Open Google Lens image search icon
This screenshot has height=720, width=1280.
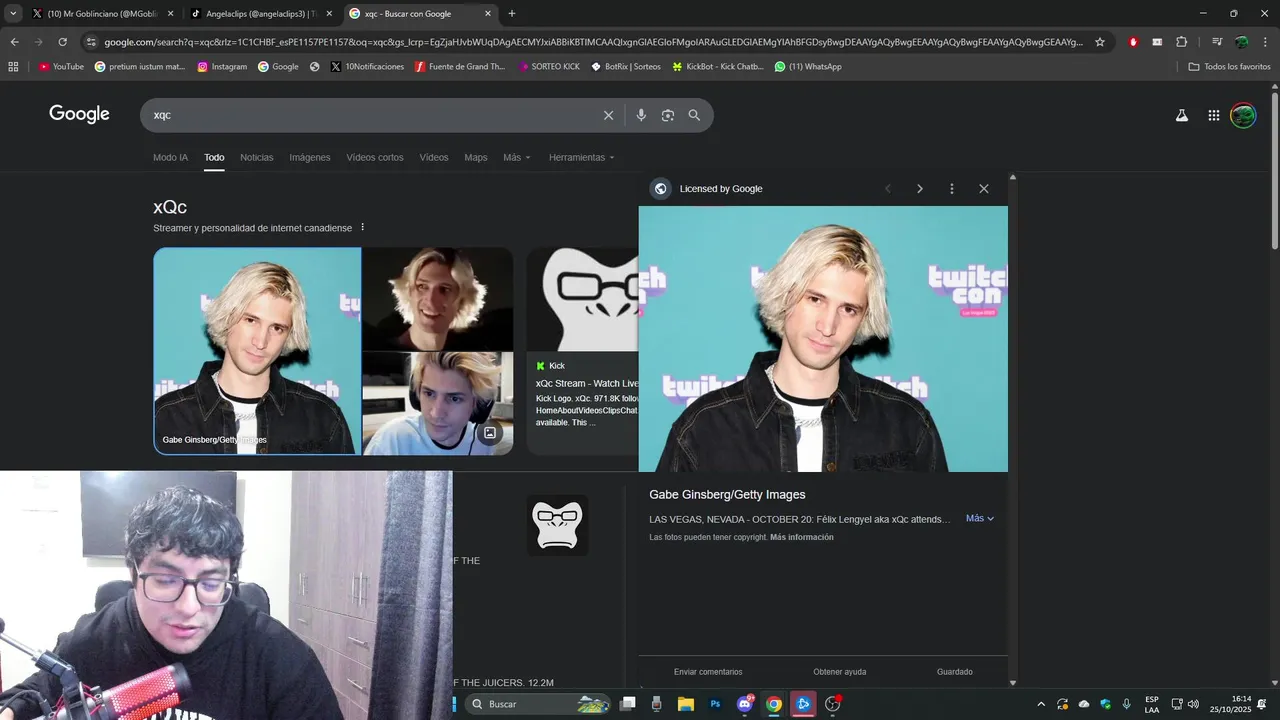click(x=668, y=115)
